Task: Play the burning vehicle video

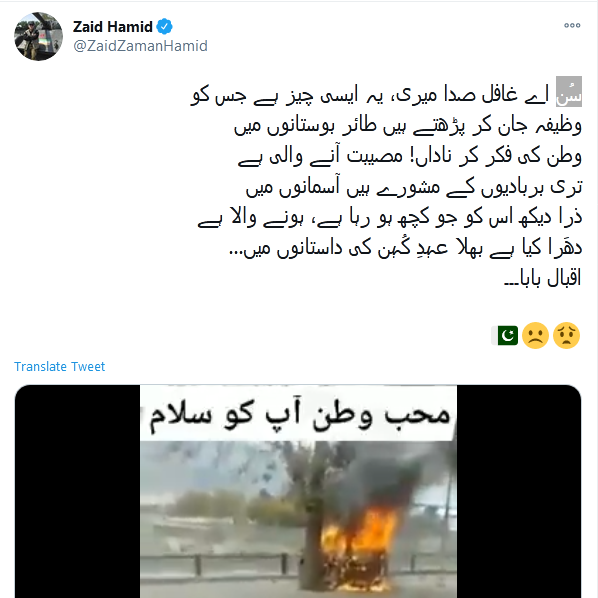Action: (x=298, y=492)
